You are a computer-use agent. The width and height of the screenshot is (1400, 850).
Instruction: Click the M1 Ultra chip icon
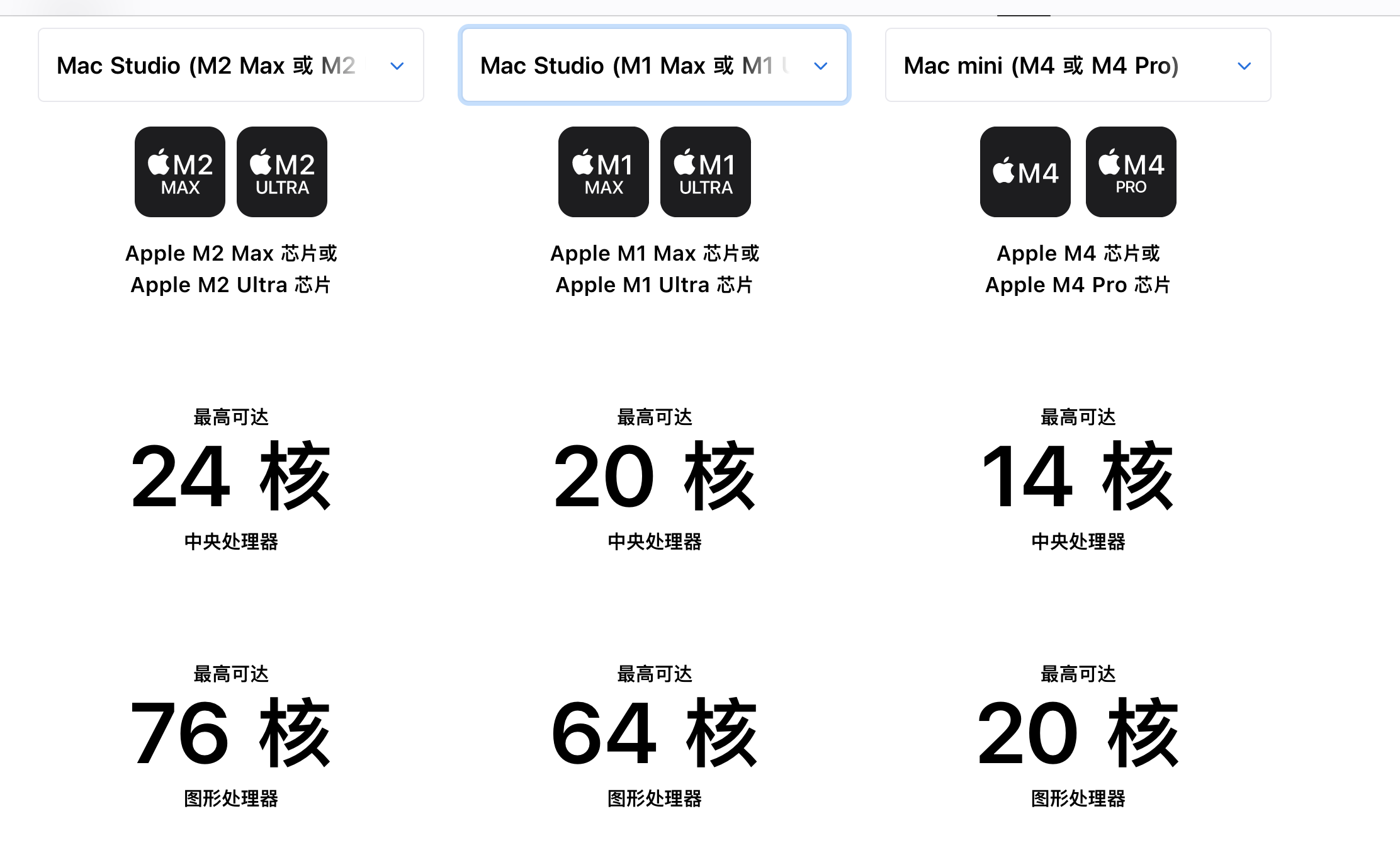[706, 172]
